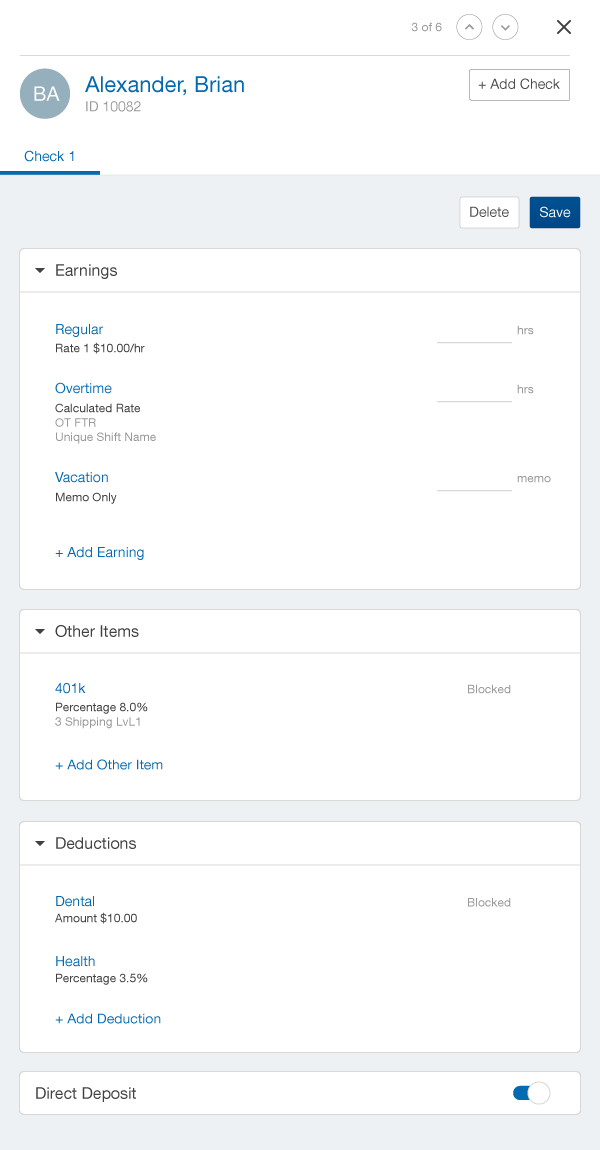Collapse the Earnings section

[x=40, y=270]
